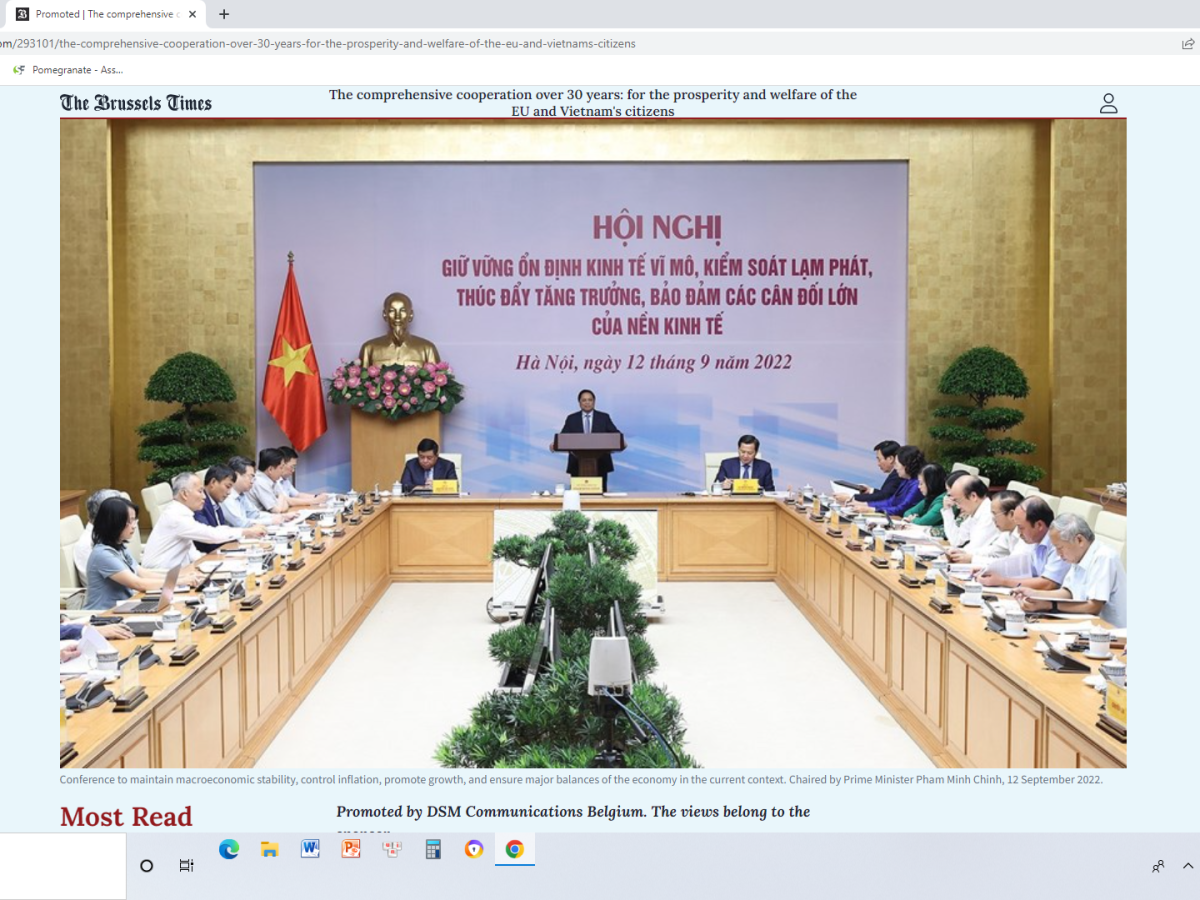Open Microsoft Word from the taskbar

coord(310,849)
